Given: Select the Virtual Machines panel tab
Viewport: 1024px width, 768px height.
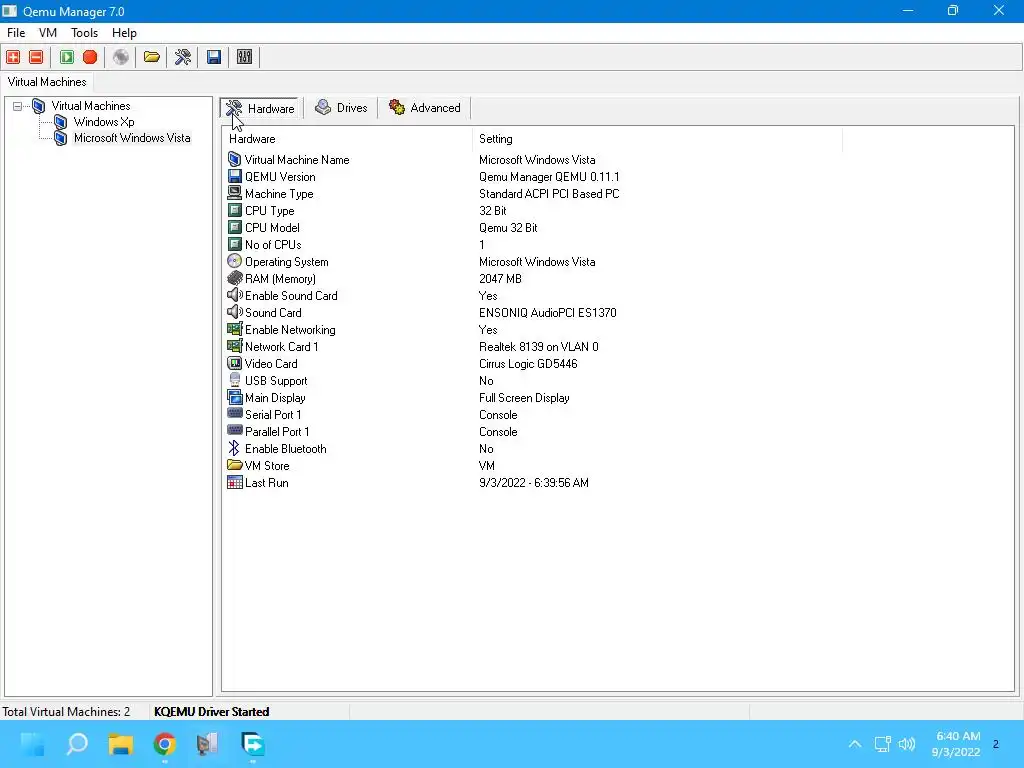Looking at the screenshot, I should [47, 82].
